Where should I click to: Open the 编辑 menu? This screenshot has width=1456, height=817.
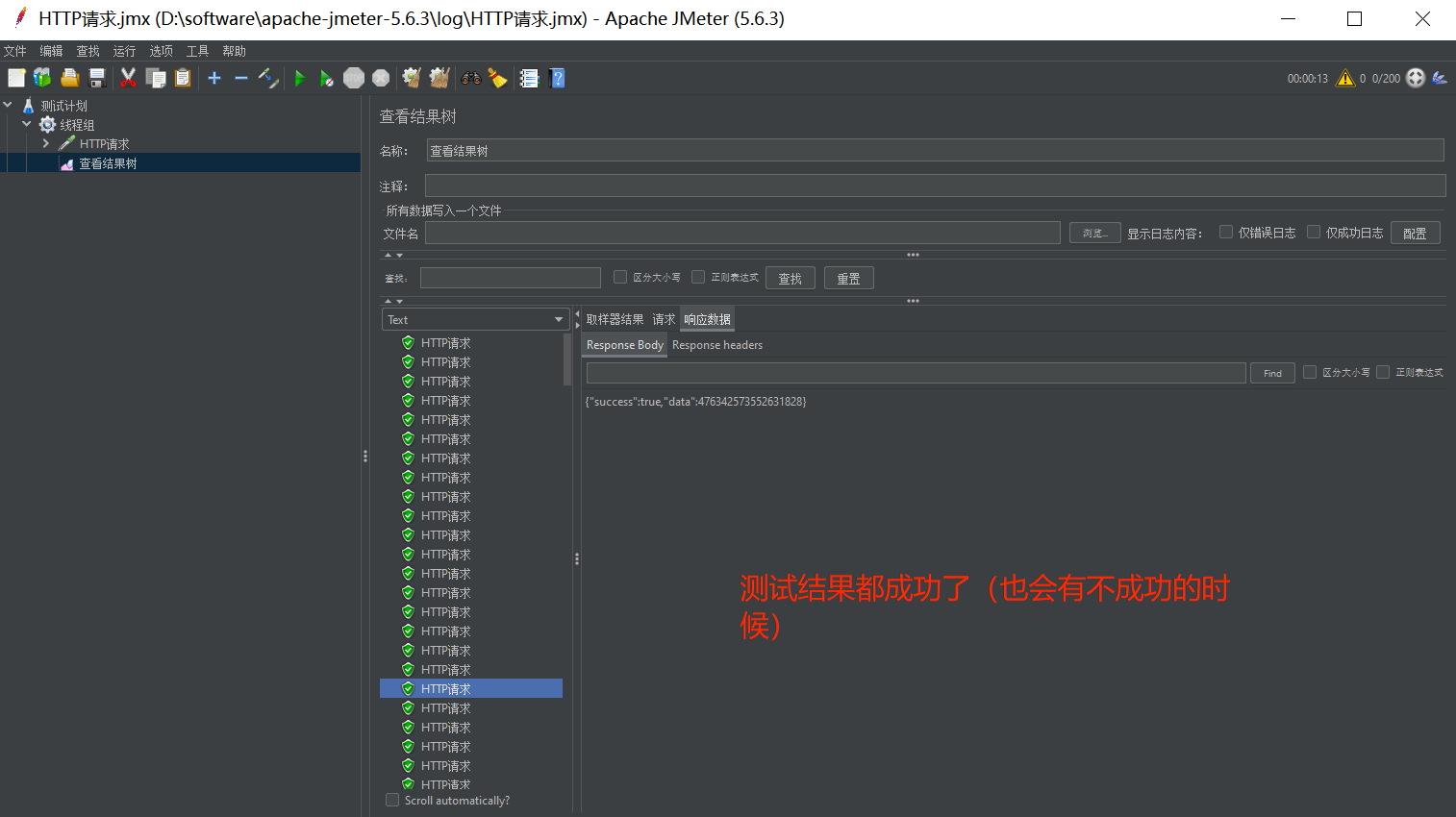[x=51, y=51]
